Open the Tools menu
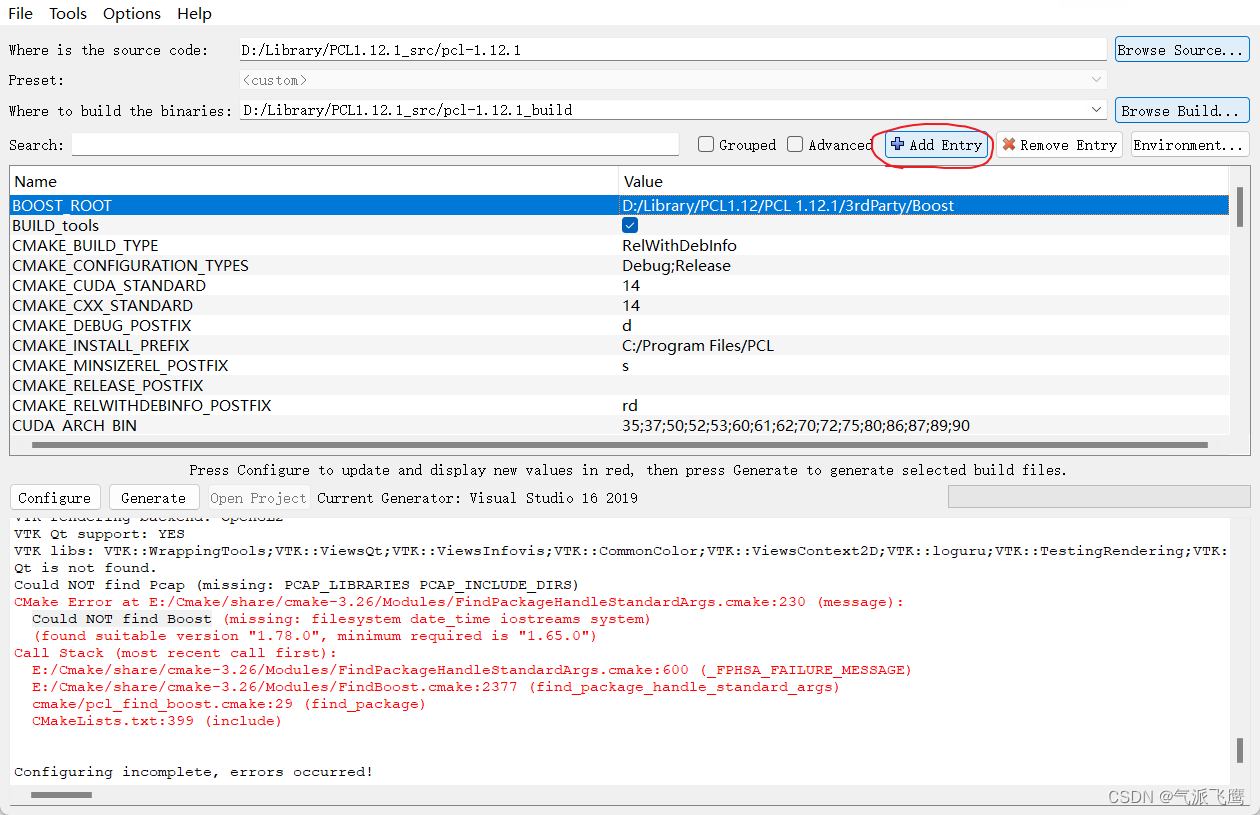The width and height of the screenshot is (1260, 815). coord(67,13)
